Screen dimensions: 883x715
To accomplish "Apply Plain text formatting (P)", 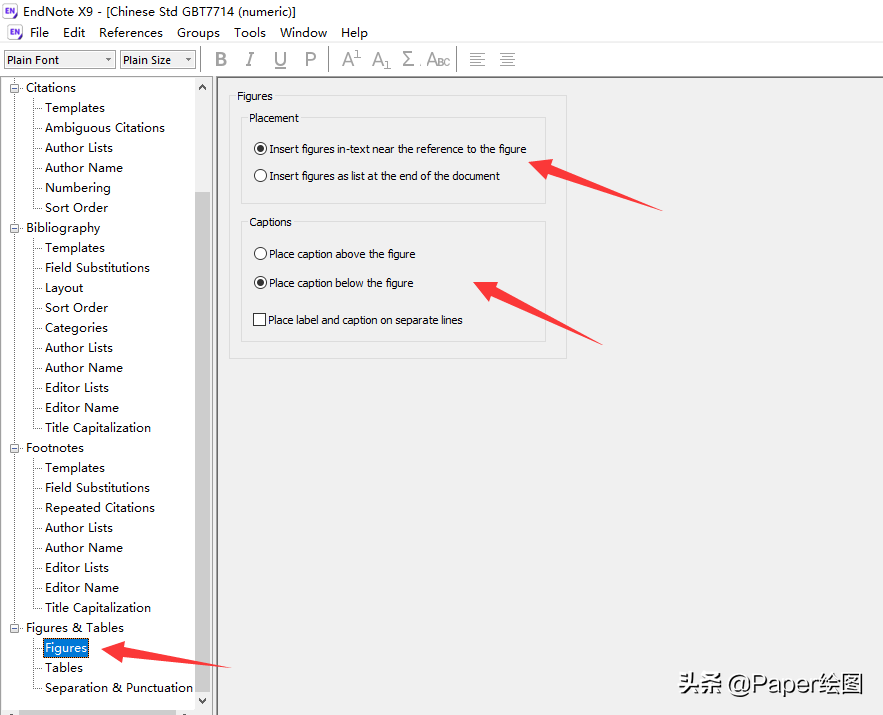I will click(x=310, y=59).
